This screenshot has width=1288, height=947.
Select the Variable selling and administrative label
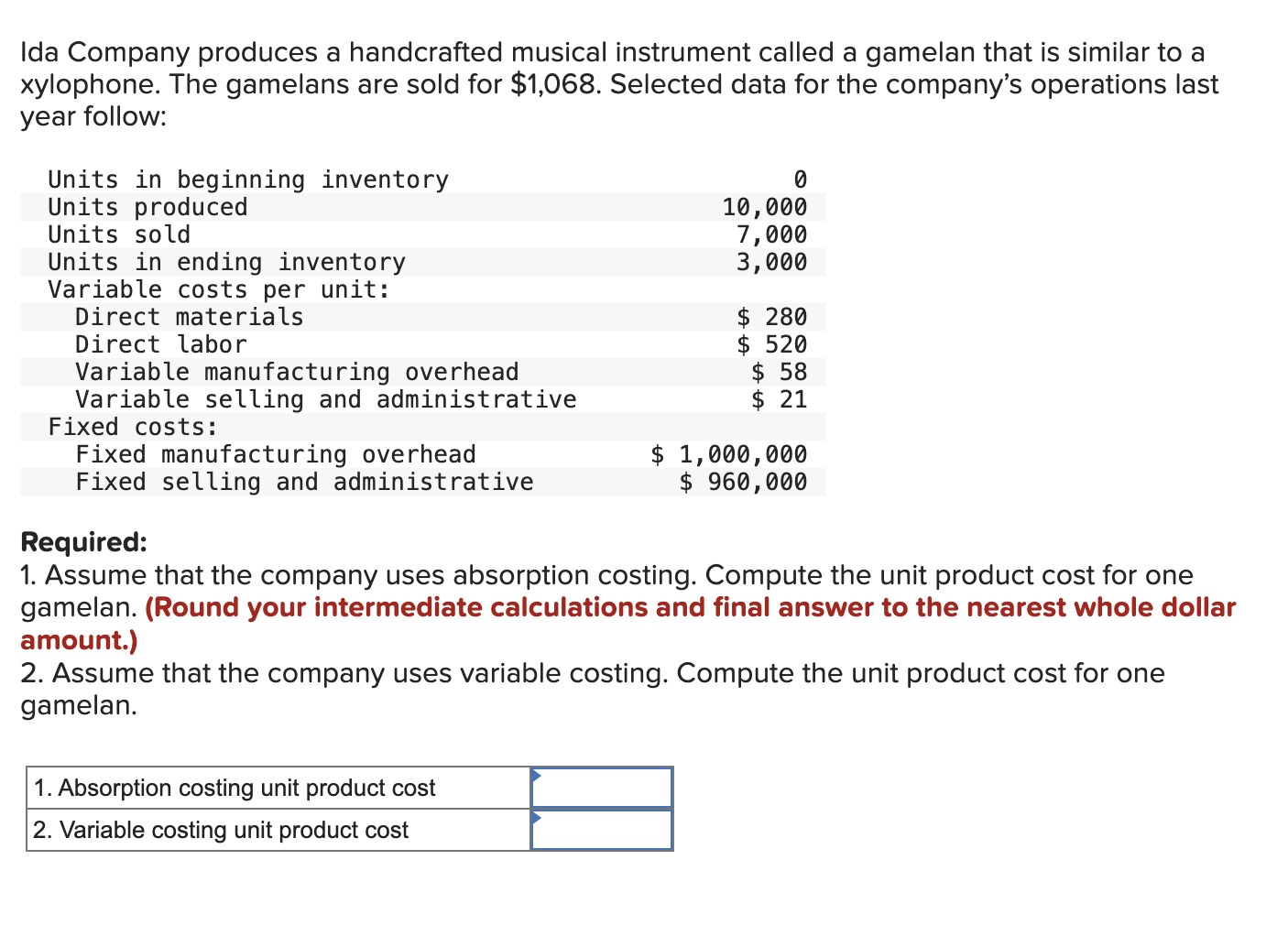pyautogui.click(x=326, y=399)
